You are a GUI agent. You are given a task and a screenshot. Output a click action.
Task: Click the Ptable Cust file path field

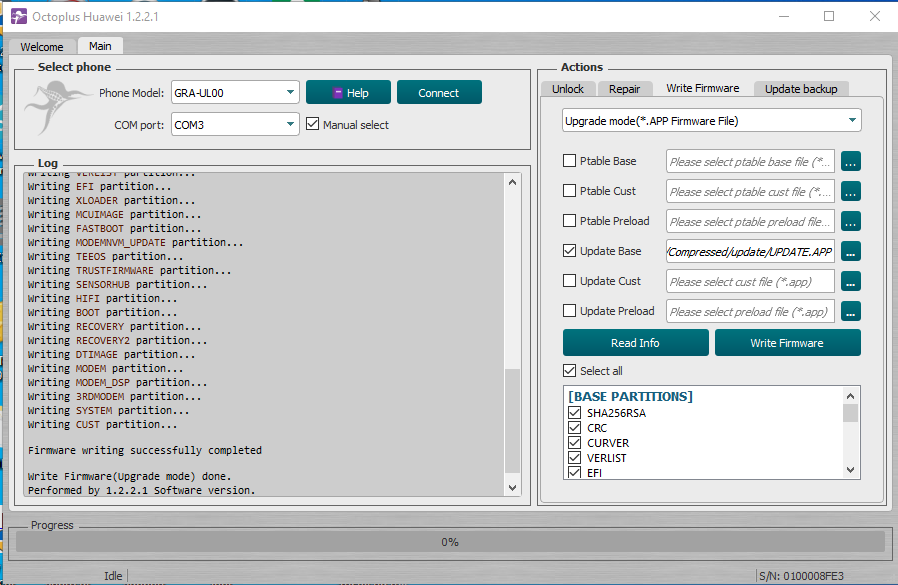click(750, 191)
